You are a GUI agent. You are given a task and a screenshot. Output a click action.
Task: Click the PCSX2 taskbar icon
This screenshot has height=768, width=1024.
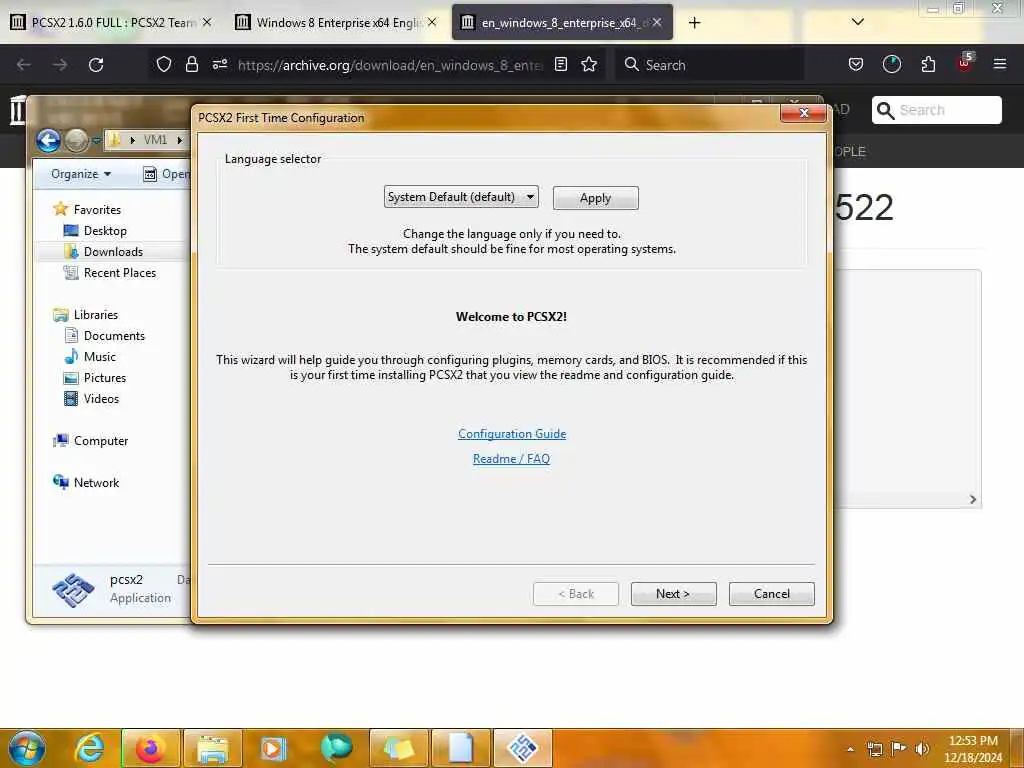click(x=522, y=748)
